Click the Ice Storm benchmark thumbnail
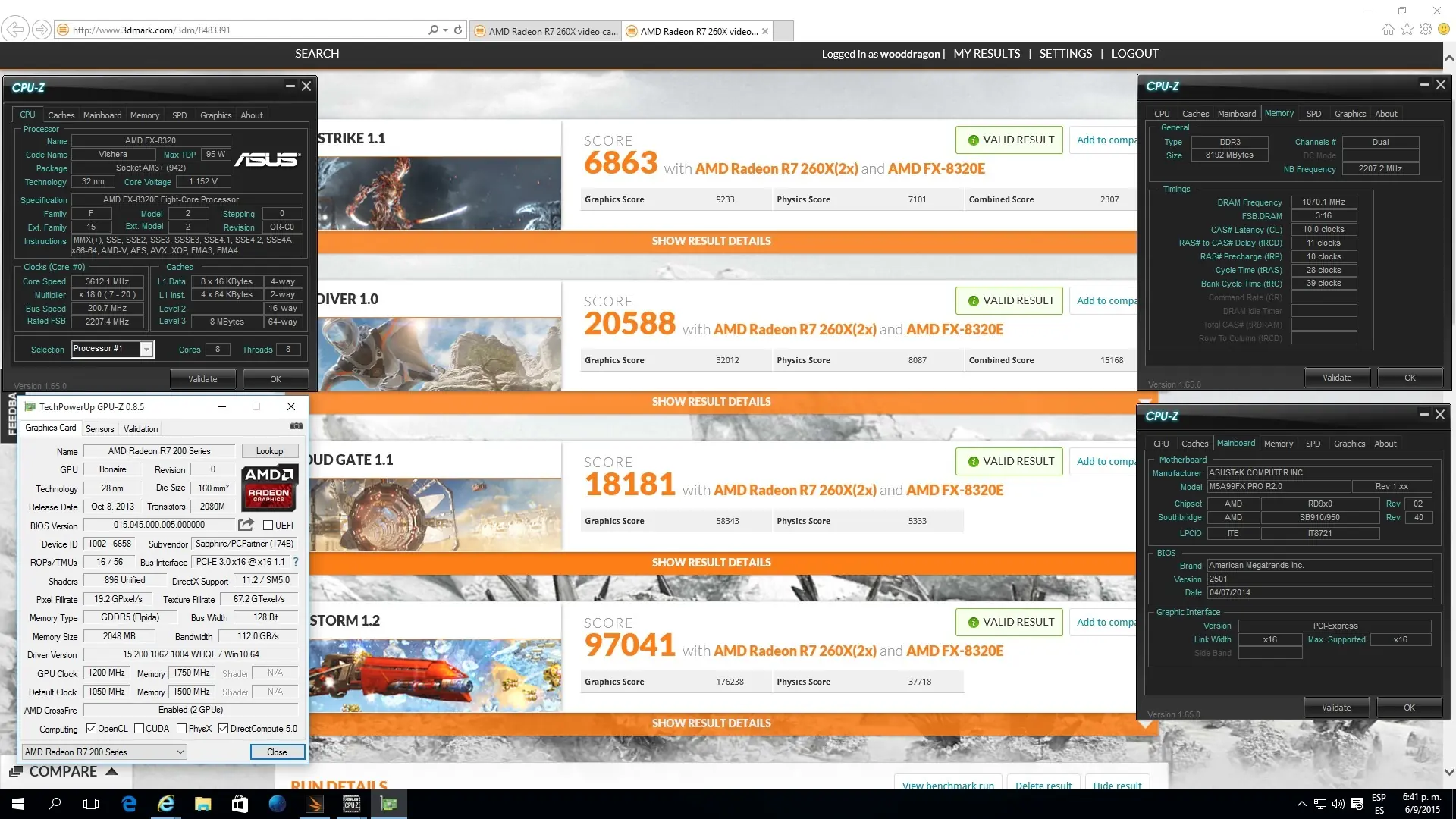The width and height of the screenshot is (1456, 819). coord(435,675)
